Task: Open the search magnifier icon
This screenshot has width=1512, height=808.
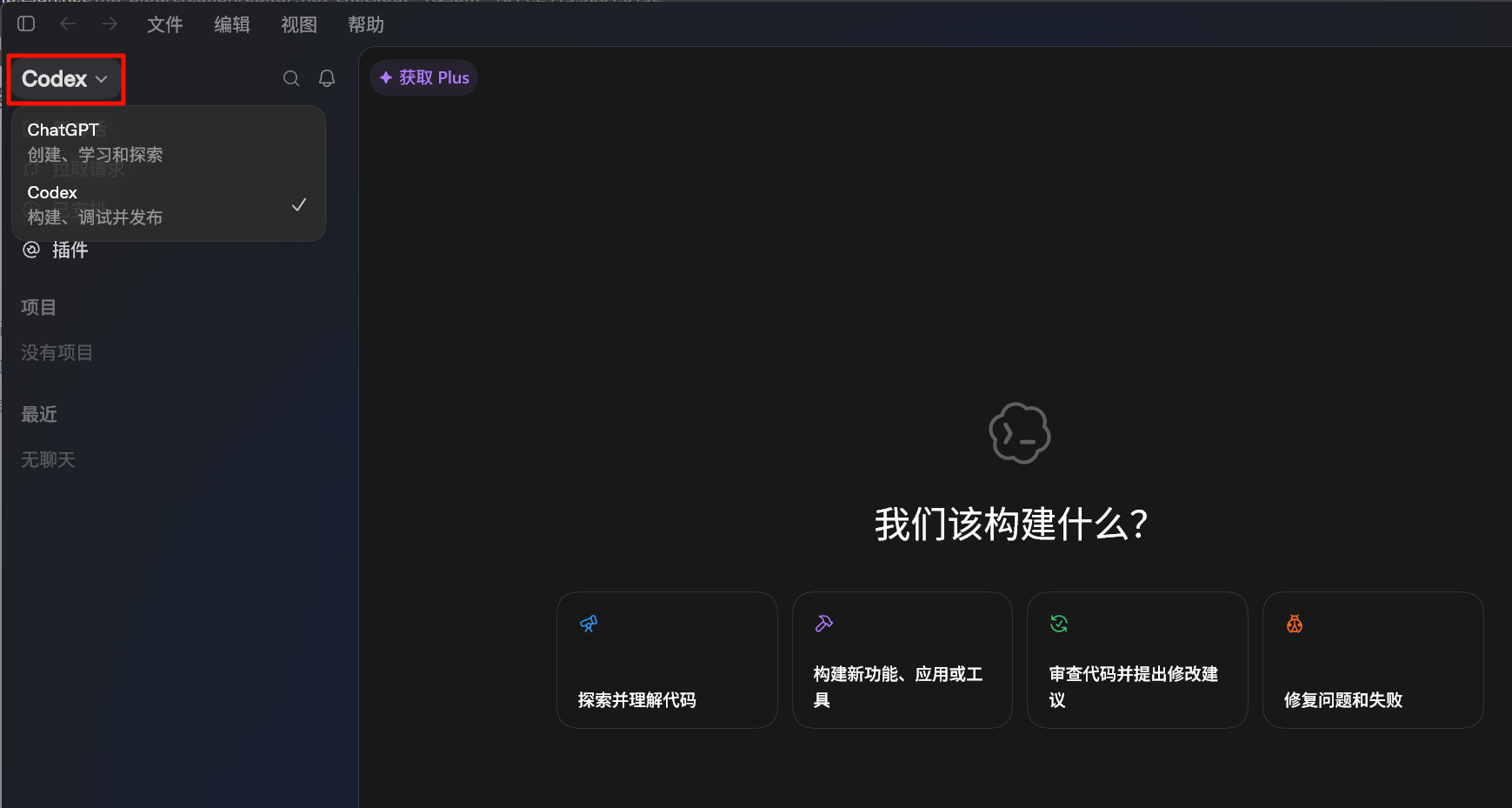Action: coord(291,78)
